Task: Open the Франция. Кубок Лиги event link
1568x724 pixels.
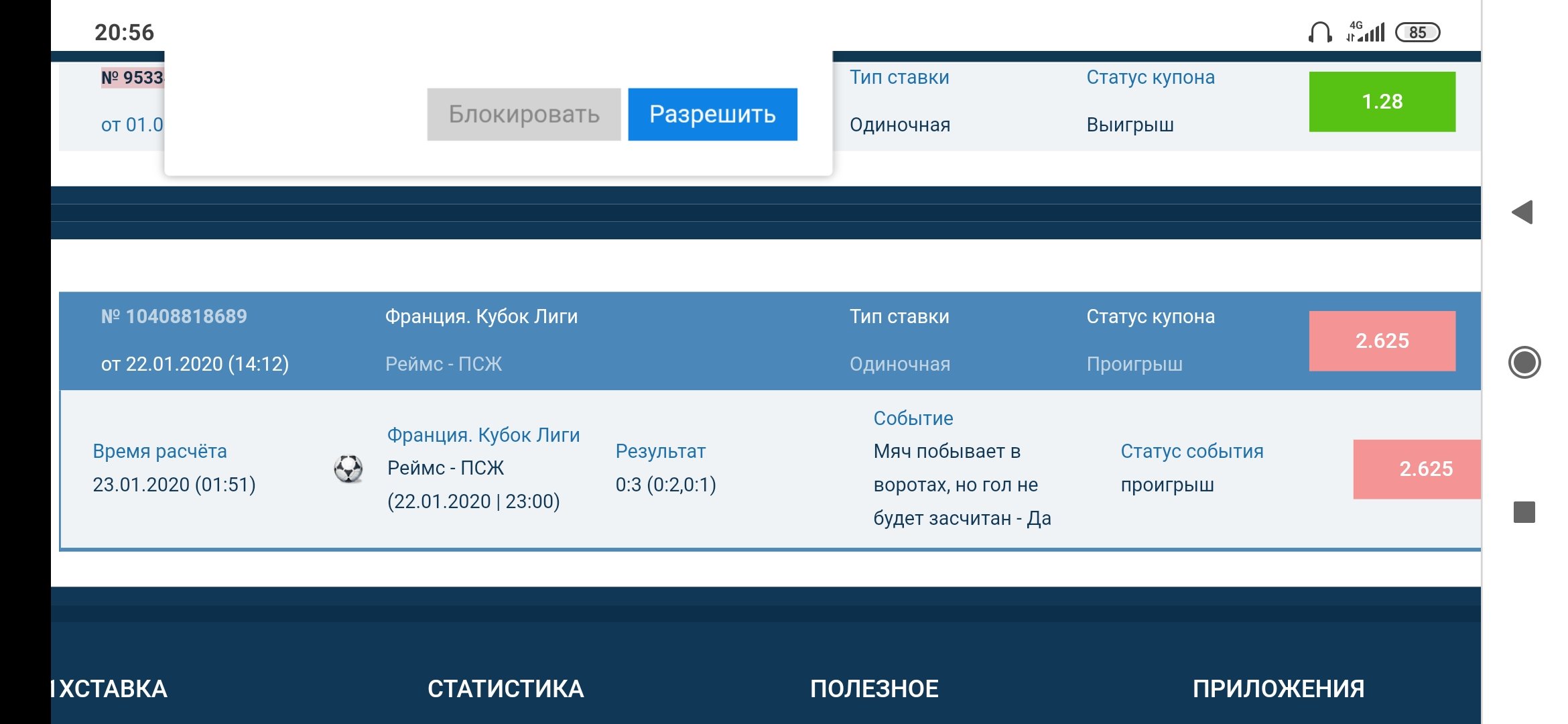Action: pos(483,435)
